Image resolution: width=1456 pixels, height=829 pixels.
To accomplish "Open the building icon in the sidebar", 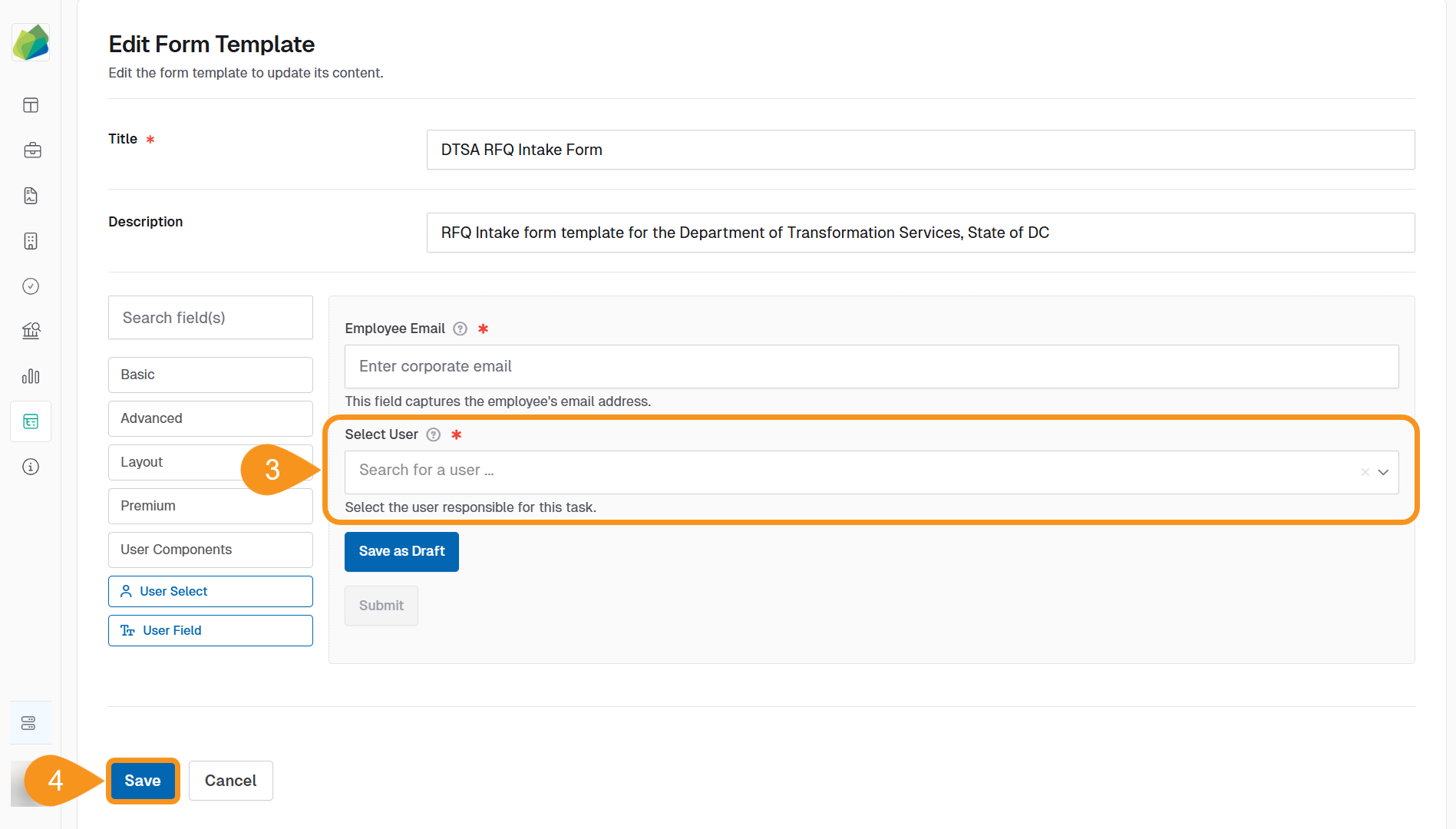I will [x=31, y=241].
